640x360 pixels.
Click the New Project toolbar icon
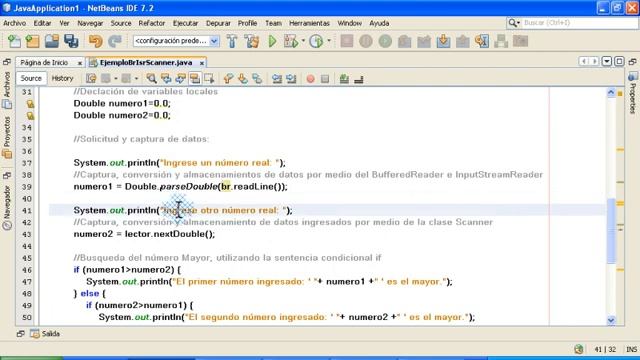pyautogui.click(x=32, y=41)
